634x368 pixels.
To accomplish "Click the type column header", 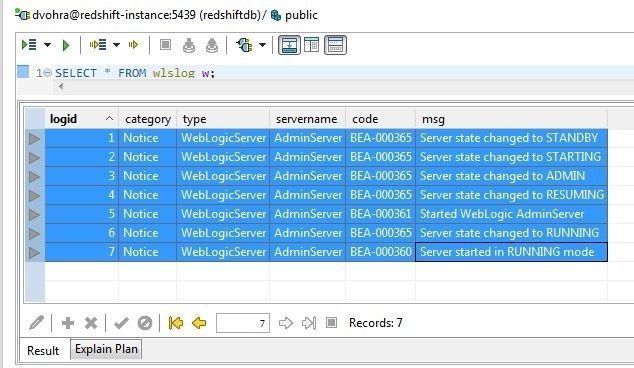I will pyautogui.click(x=223, y=119).
